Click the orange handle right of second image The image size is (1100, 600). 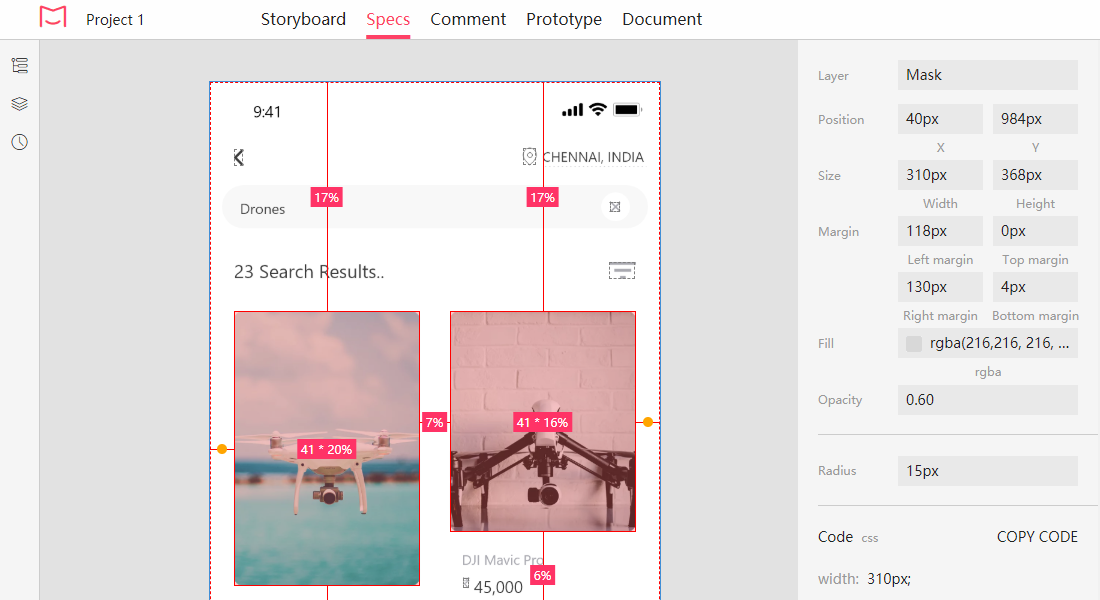[648, 422]
